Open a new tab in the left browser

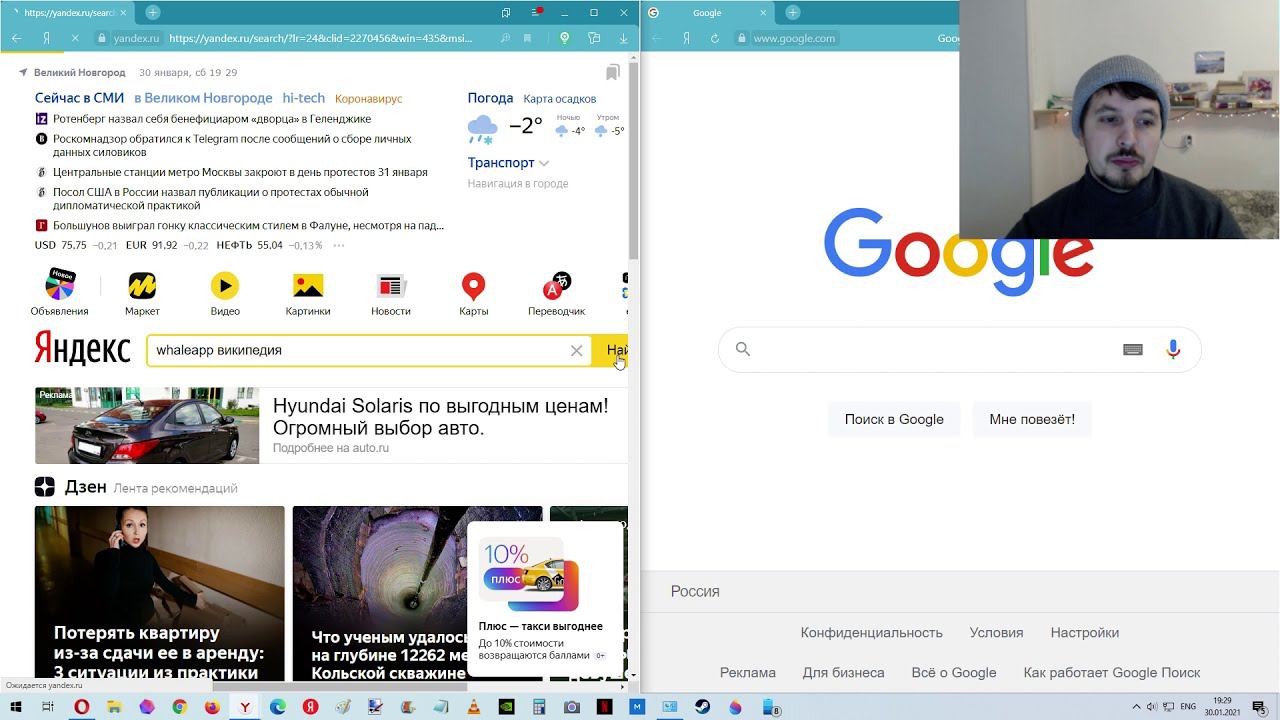pyautogui.click(x=153, y=12)
